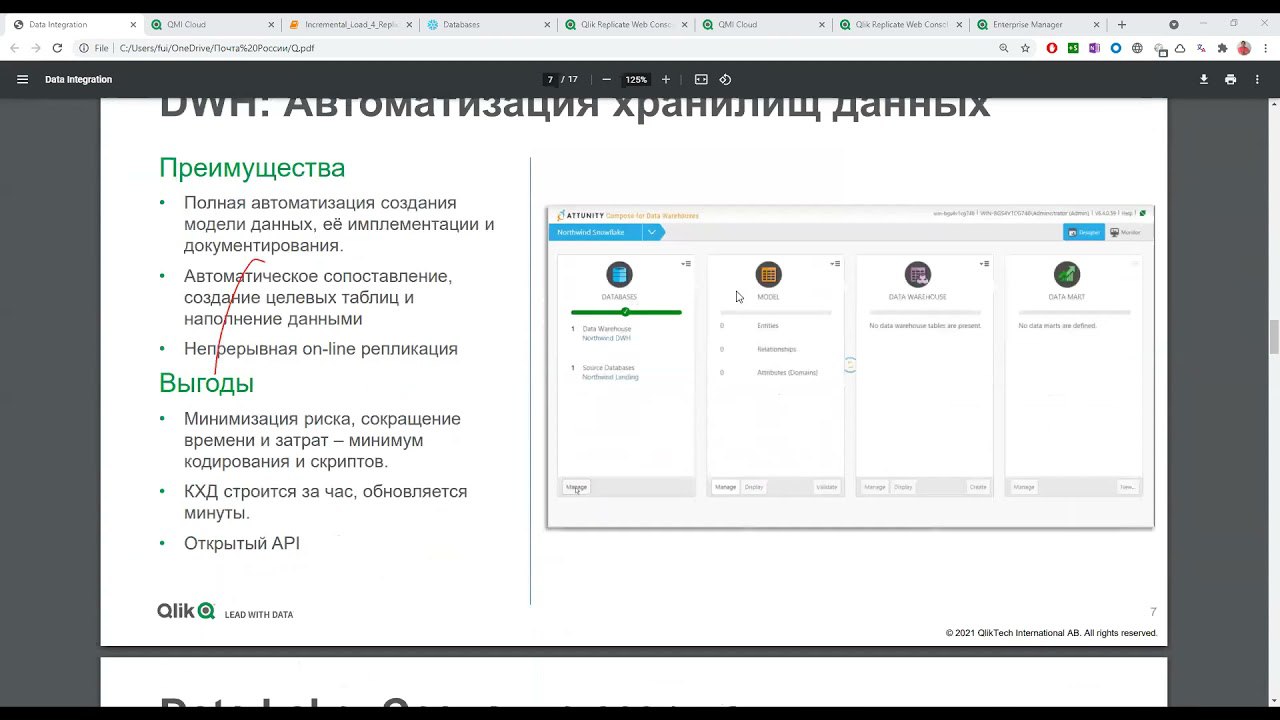Click MODEL icon in slide screenshot
Screen dimensions: 1280x720
[x=768, y=274]
